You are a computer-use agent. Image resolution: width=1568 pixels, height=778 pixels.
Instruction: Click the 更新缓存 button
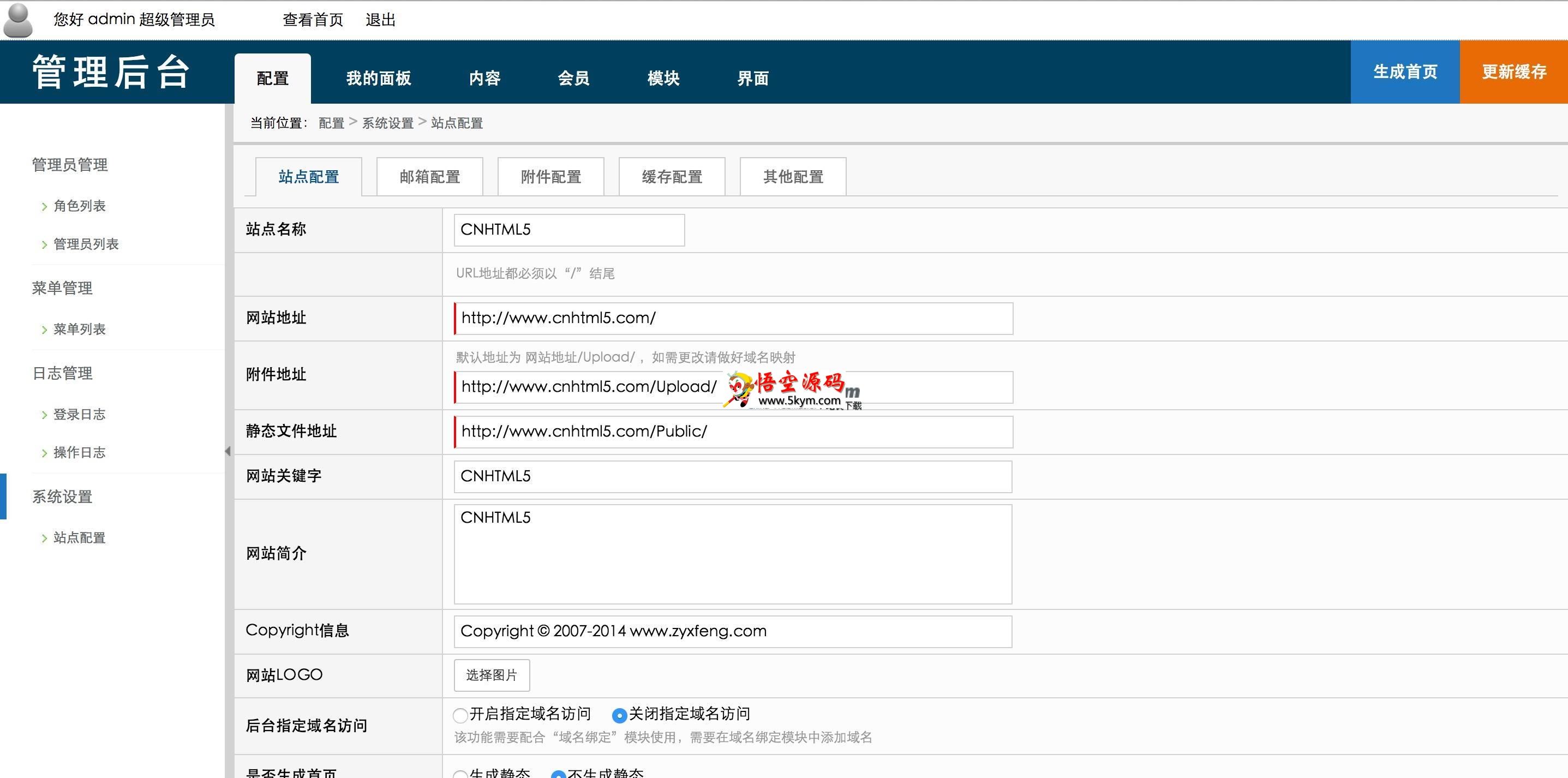click(1514, 72)
